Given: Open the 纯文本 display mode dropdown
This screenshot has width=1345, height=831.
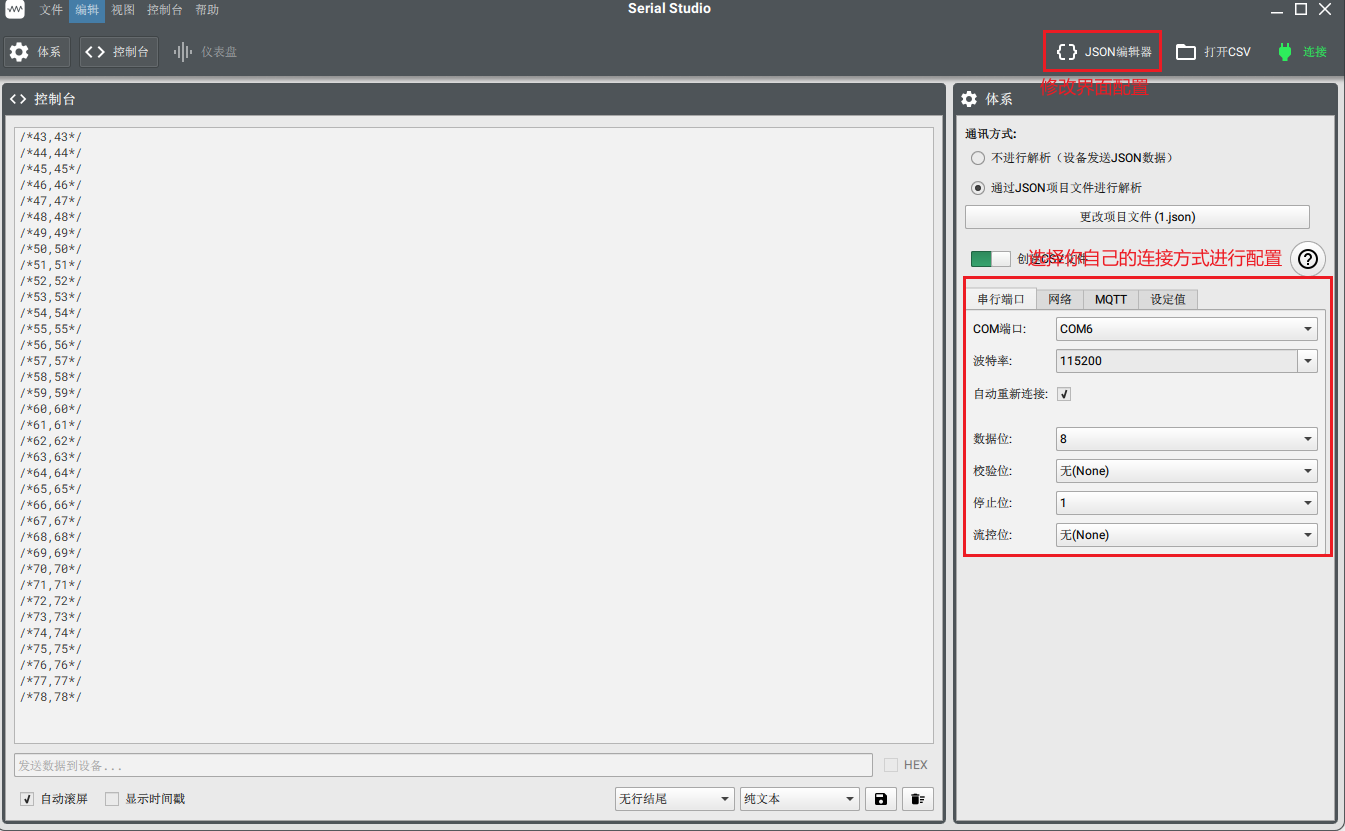Looking at the screenshot, I should [x=800, y=799].
